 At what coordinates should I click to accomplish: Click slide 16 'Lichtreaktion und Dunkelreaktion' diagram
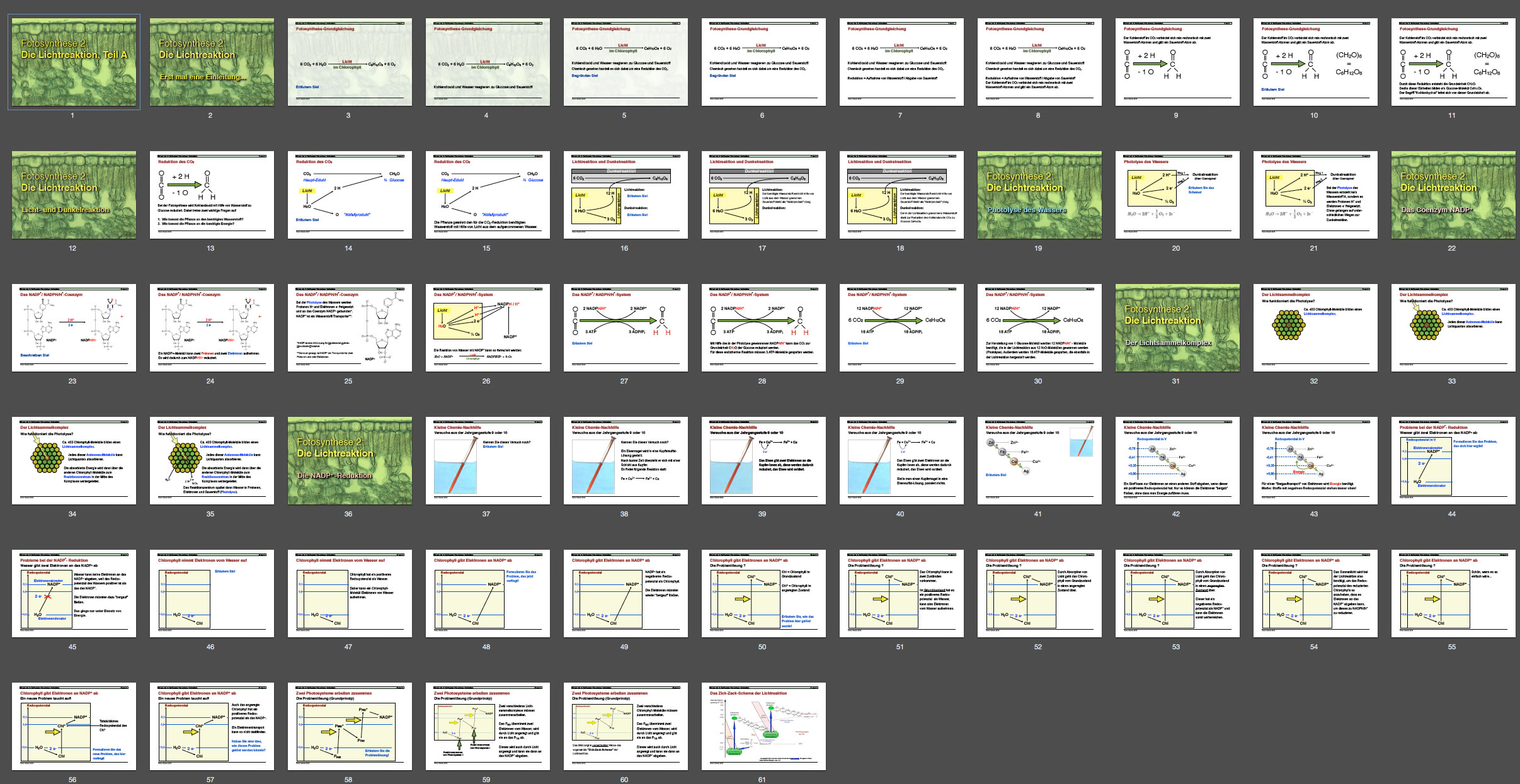tap(626, 195)
